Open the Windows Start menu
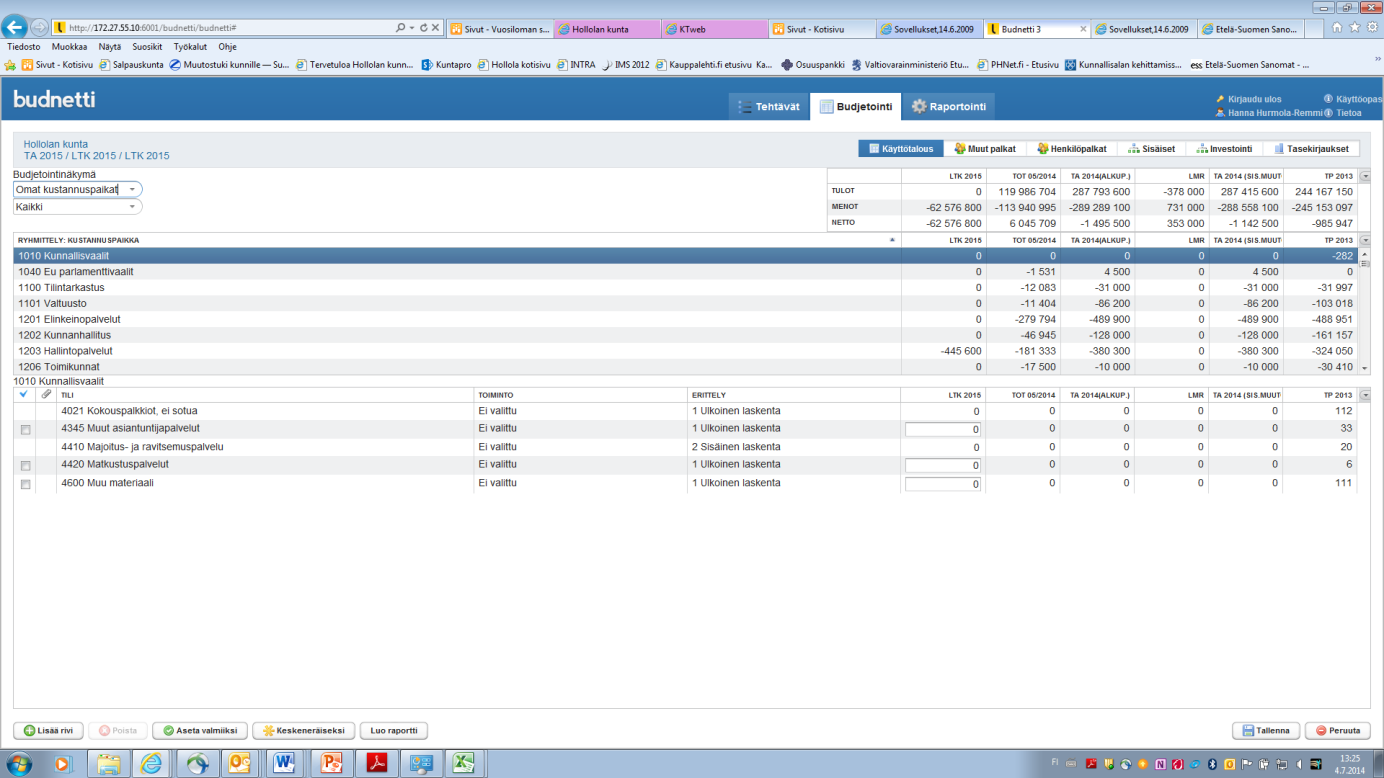 click(19, 764)
